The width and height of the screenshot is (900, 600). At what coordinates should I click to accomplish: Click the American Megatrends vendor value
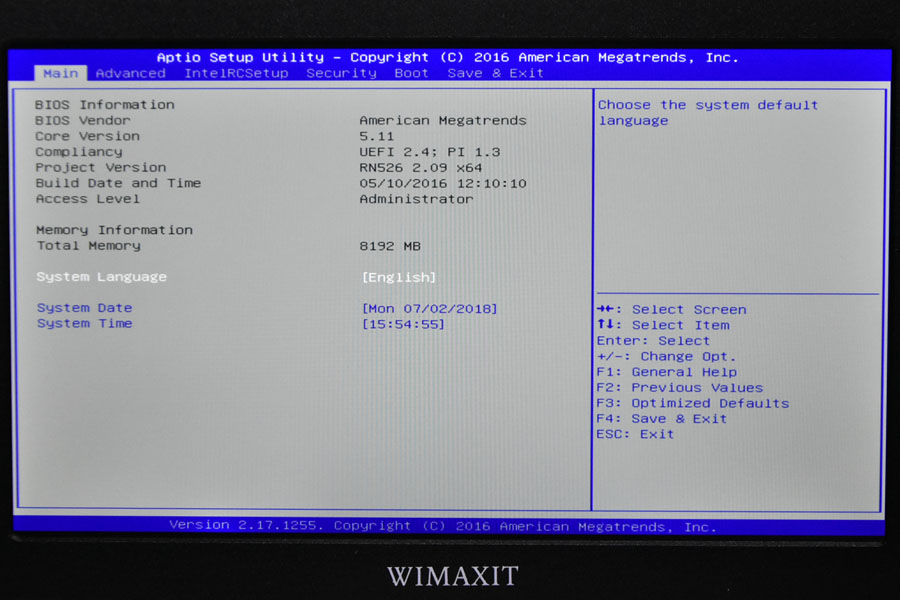tap(443, 121)
